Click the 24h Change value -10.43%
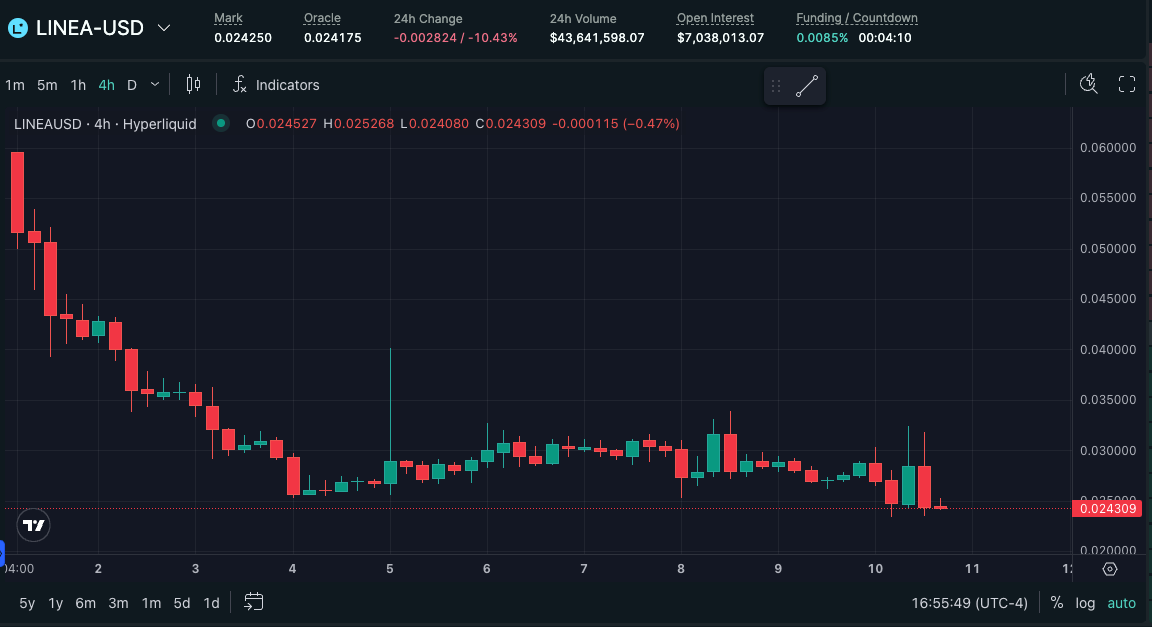Screen dimensions: 1152x627 [492, 37]
